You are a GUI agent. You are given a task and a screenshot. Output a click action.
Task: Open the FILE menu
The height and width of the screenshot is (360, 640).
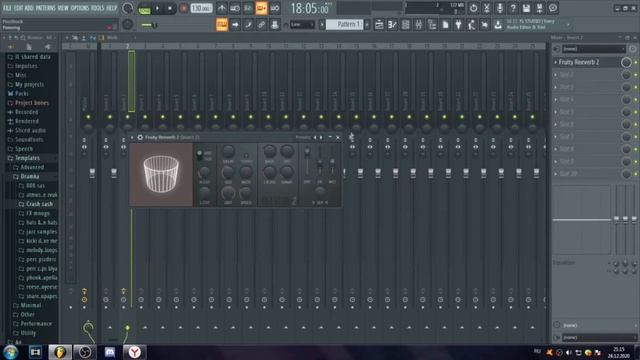click(x=7, y=8)
